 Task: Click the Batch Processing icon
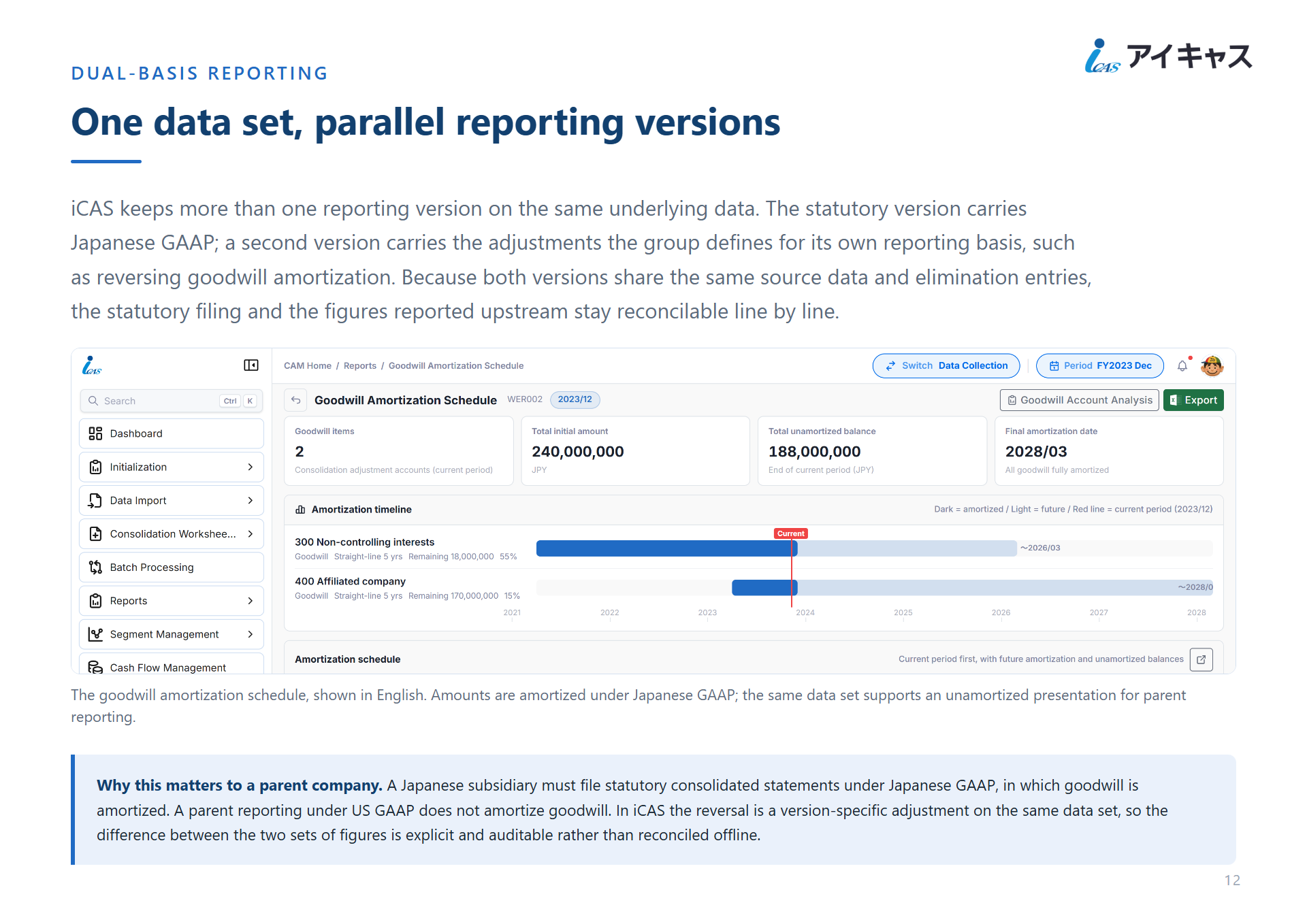click(x=95, y=567)
